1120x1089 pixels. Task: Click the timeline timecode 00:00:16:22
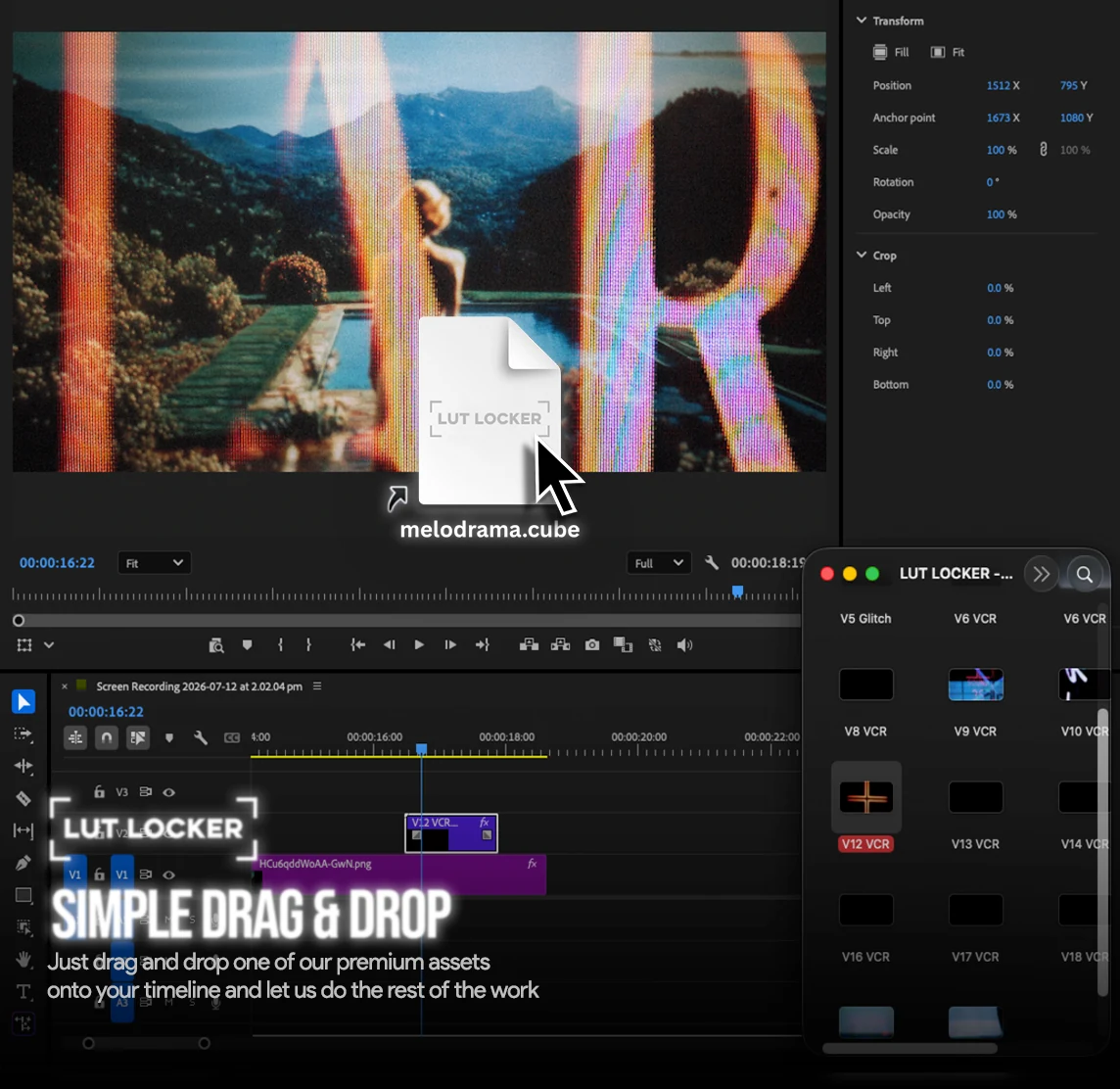click(x=106, y=712)
